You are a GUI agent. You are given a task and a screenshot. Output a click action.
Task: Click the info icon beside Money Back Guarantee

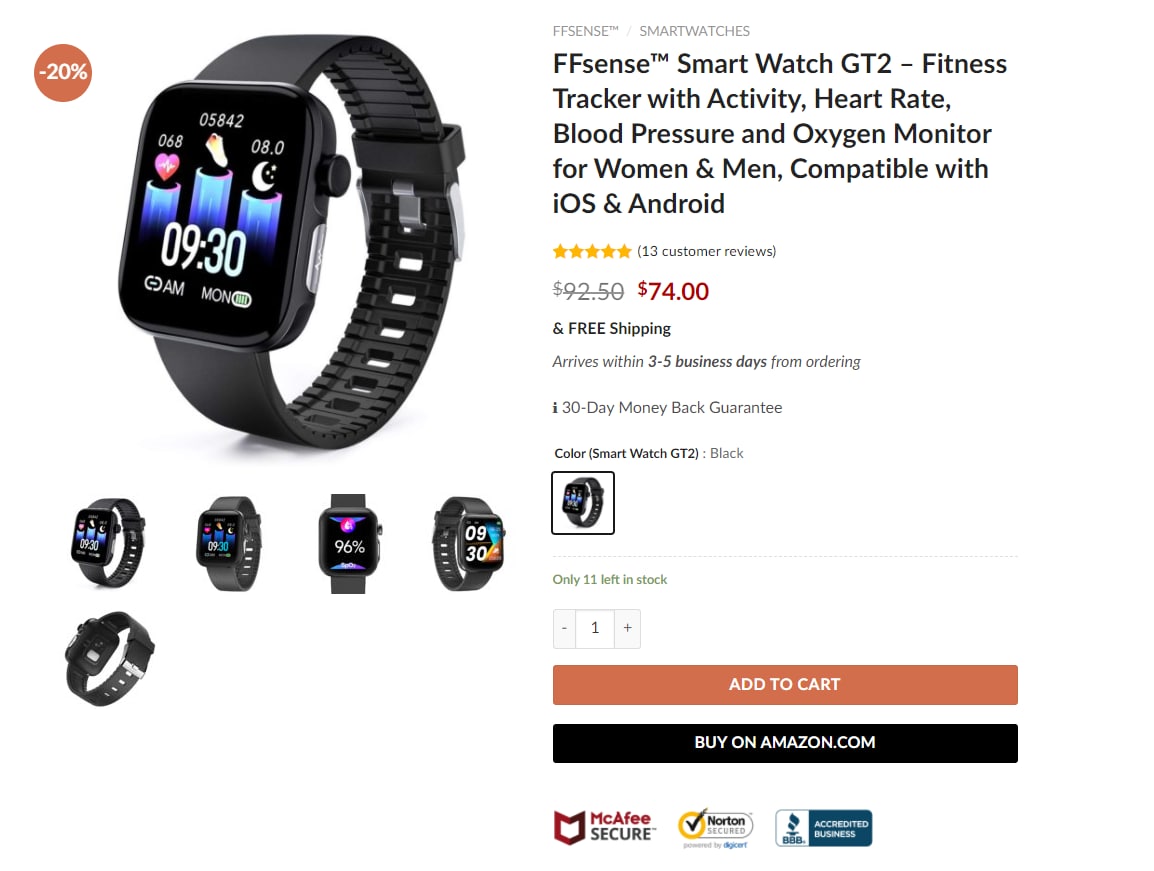click(555, 408)
